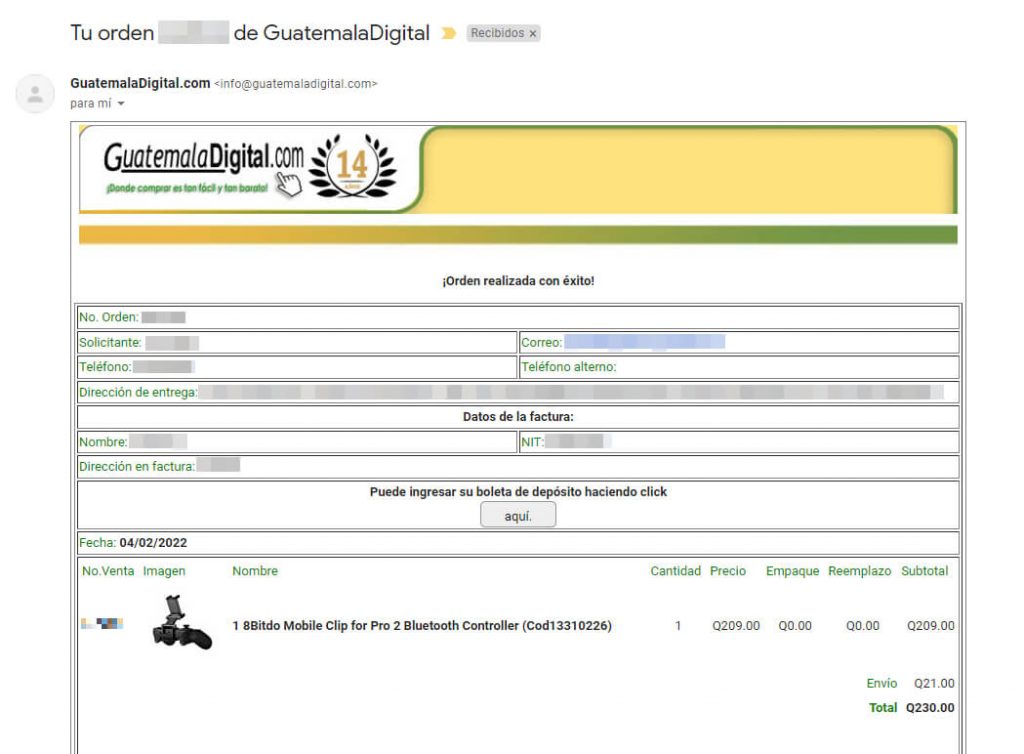Click the sender name GuatemalaDigital.com
The width and height of the screenshot is (1024, 754).
coord(140,83)
